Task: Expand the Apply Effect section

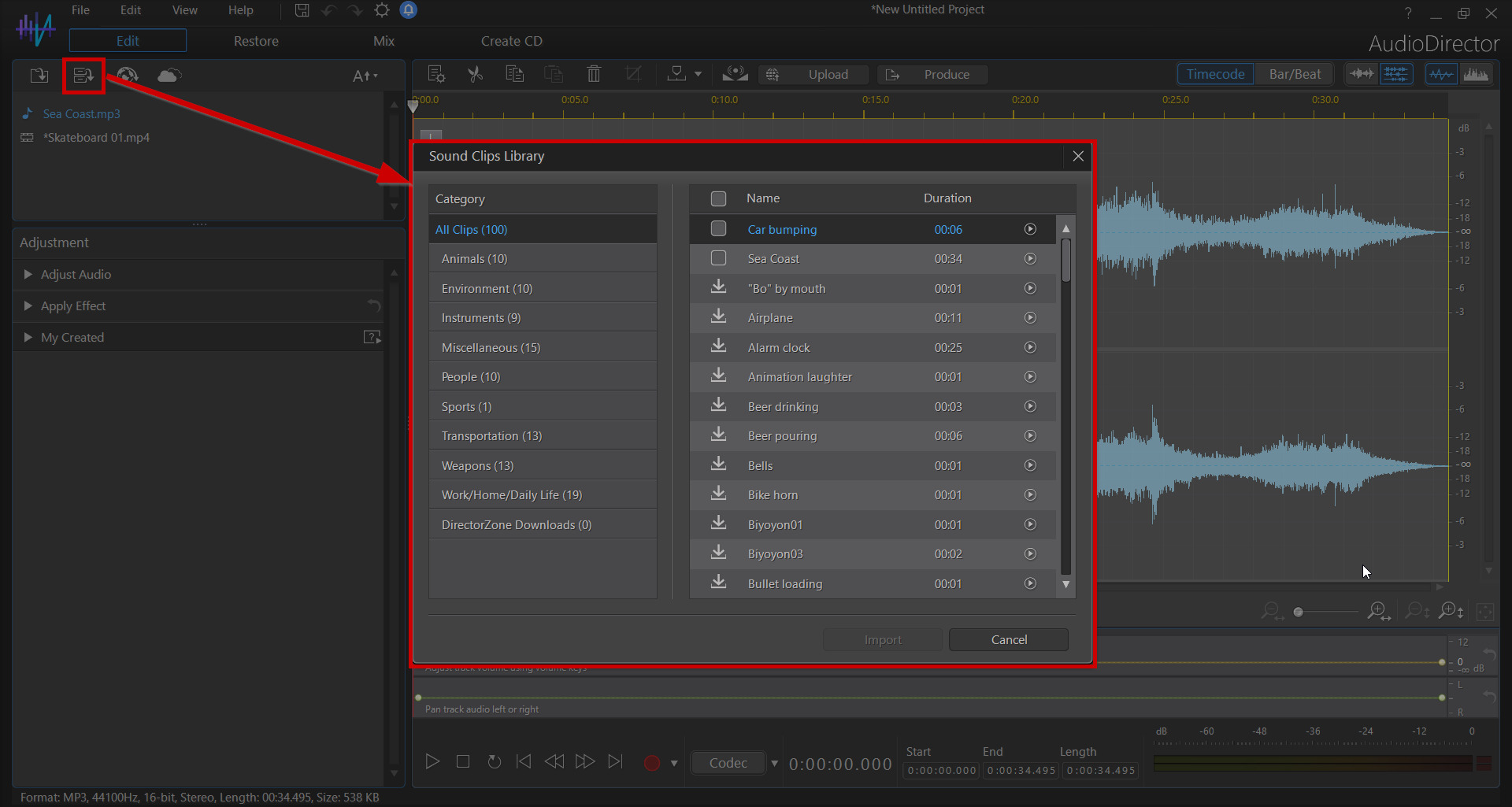Action: click(x=28, y=305)
